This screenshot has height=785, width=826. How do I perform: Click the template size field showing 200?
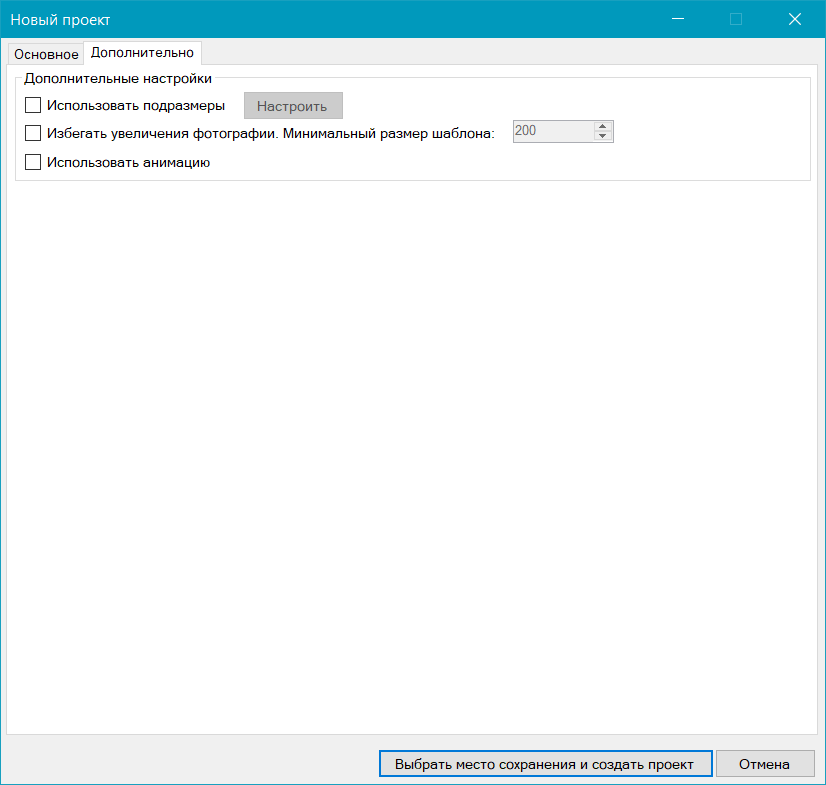[x=552, y=131]
